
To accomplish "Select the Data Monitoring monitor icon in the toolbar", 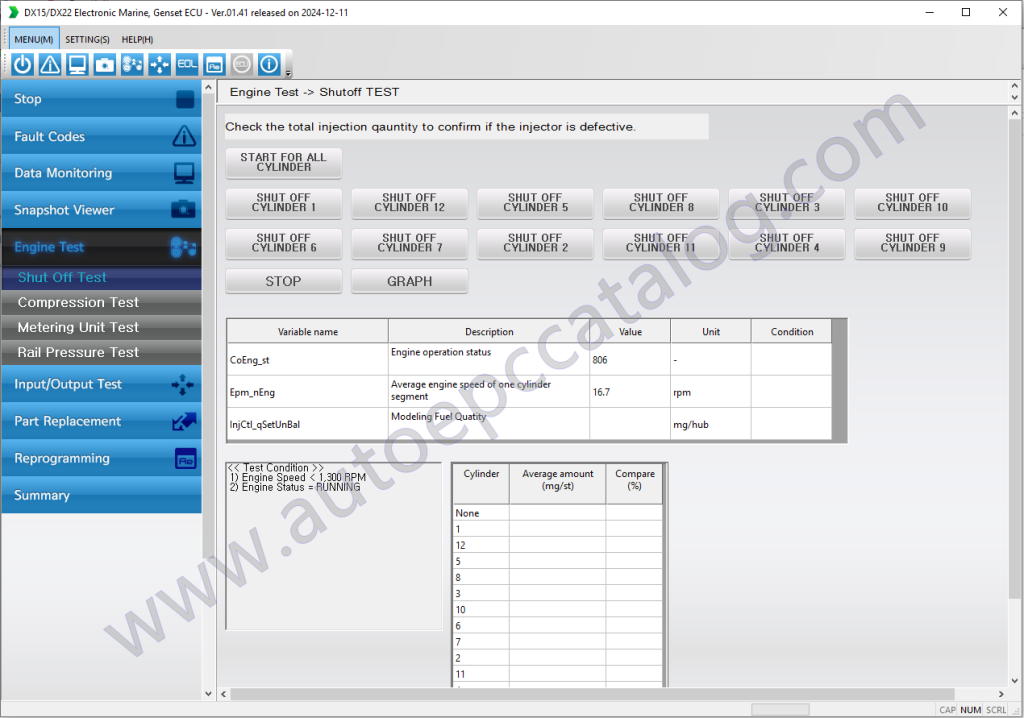I will [x=76, y=63].
